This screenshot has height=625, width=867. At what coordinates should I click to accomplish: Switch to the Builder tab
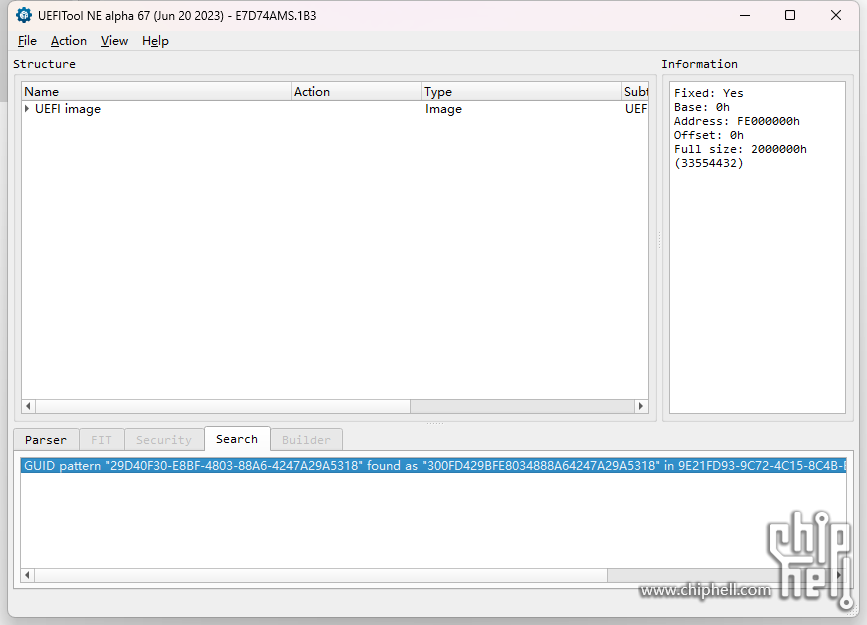306,440
